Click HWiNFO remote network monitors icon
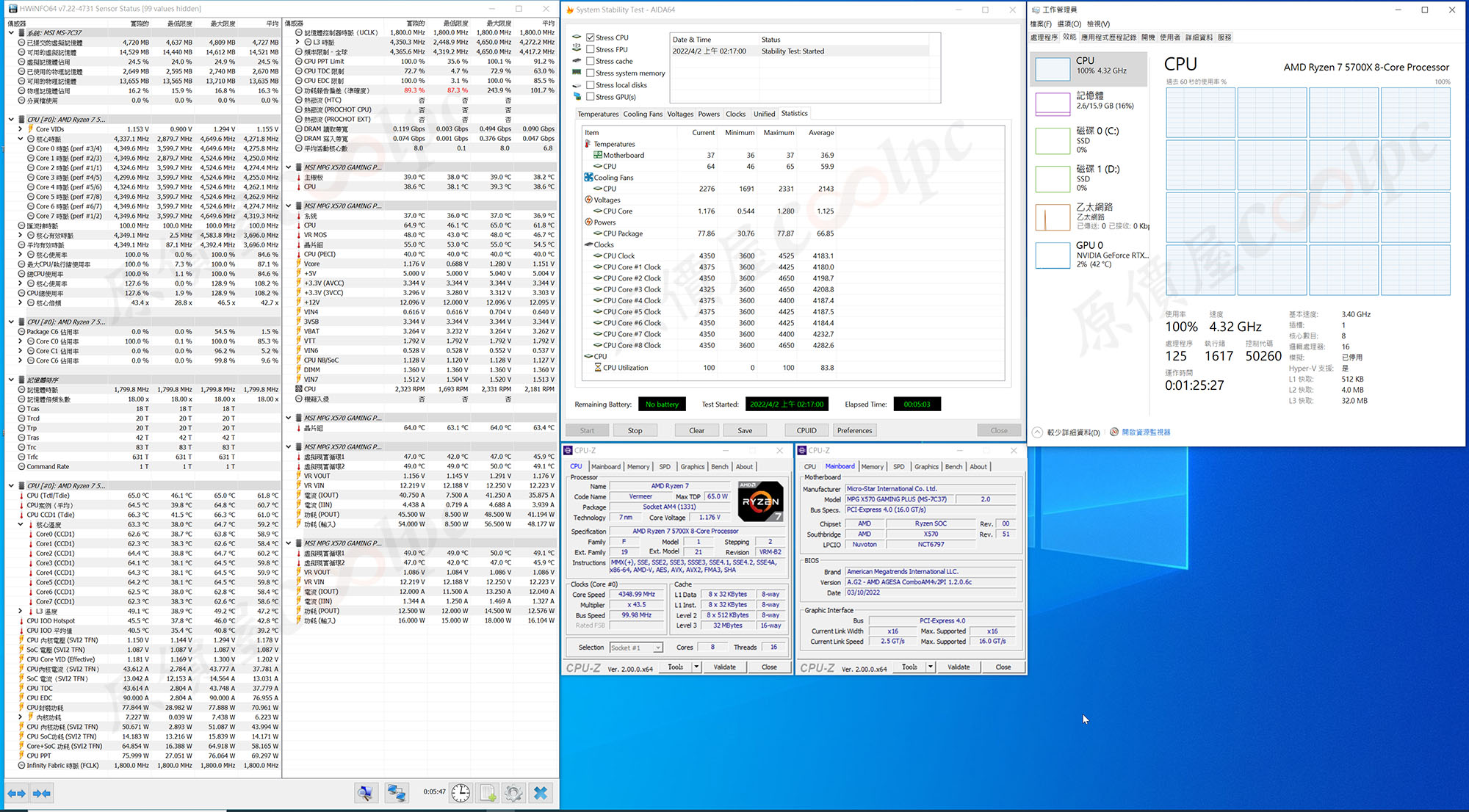 pyautogui.click(x=397, y=793)
